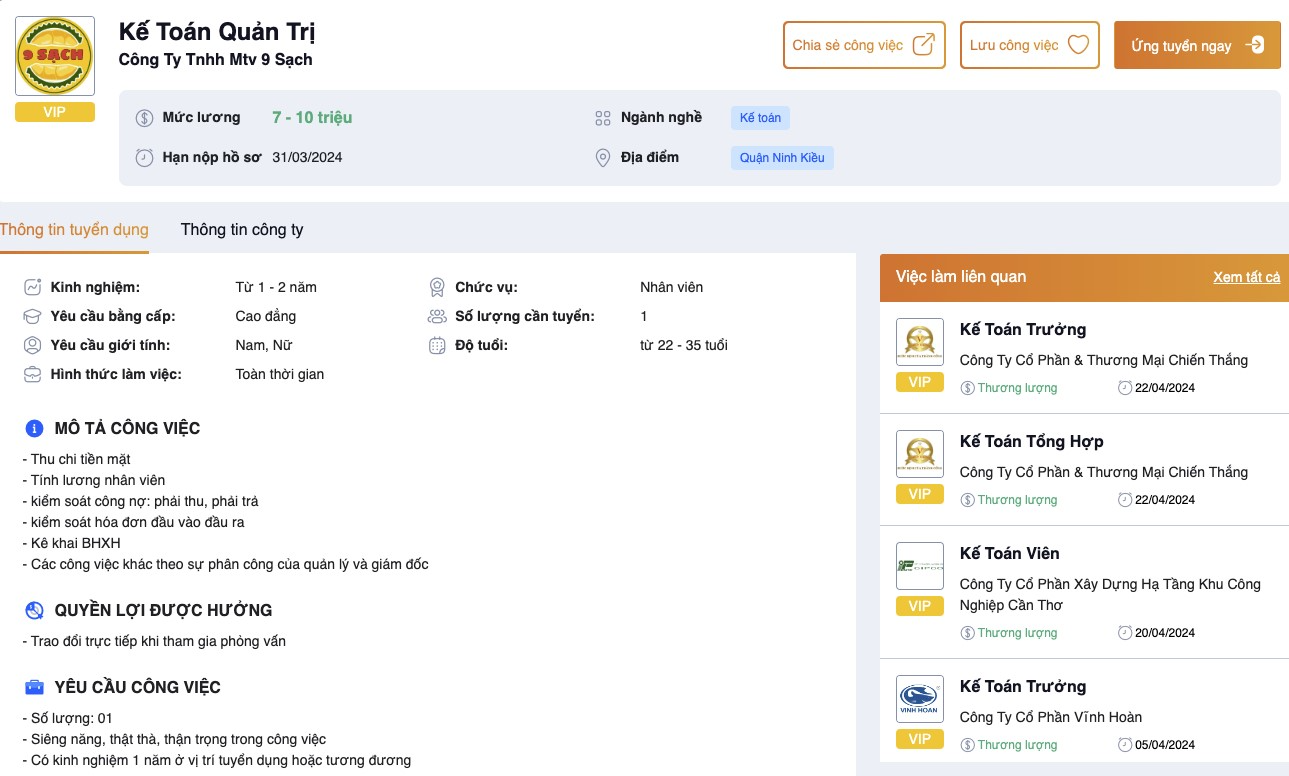Click the experience value Từ 1 - 2 năm
Image resolution: width=1289 pixels, height=776 pixels.
pos(276,287)
